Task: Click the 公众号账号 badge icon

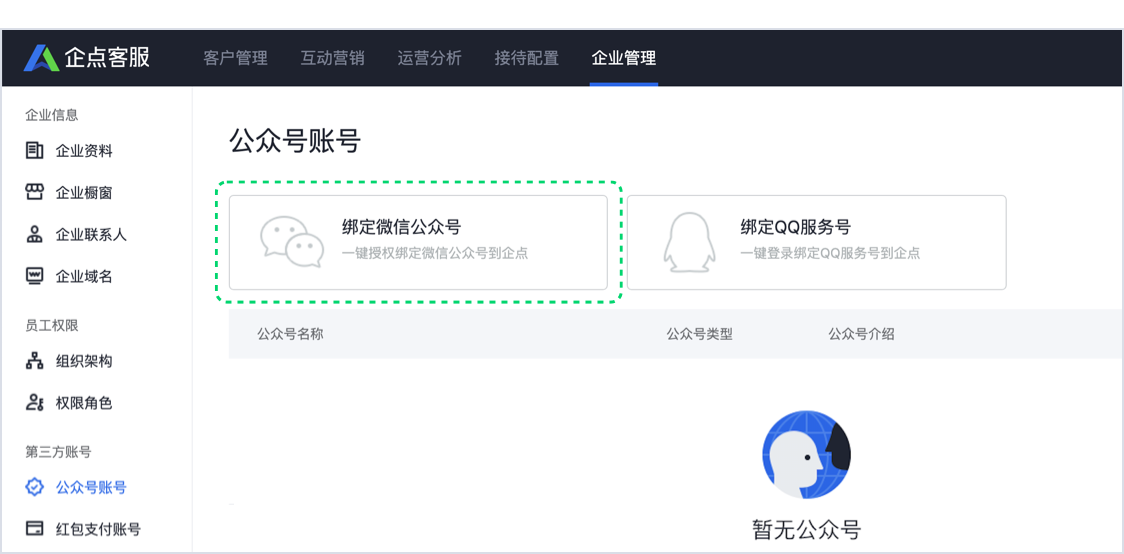Action: click(x=34, y=487)
